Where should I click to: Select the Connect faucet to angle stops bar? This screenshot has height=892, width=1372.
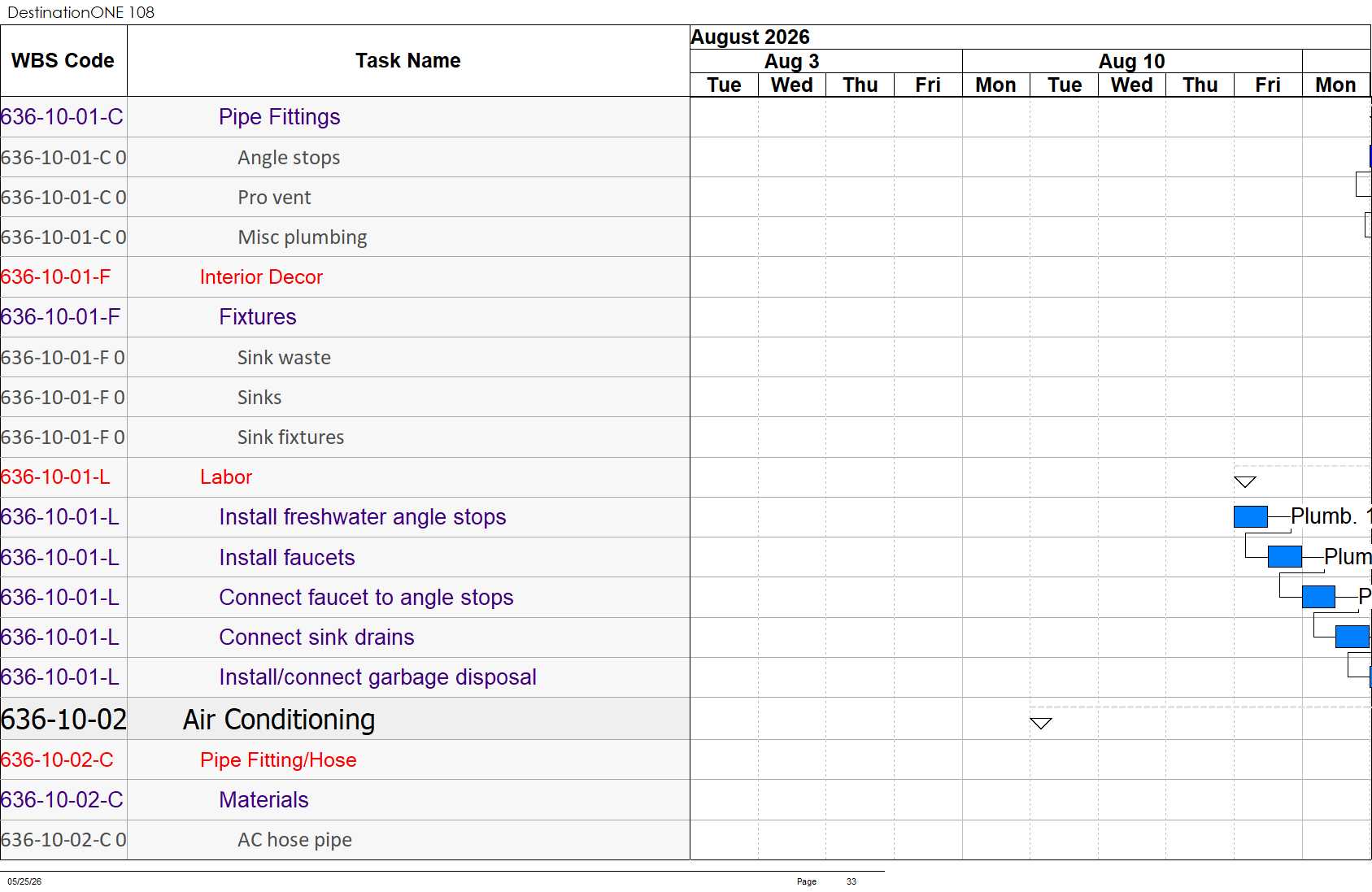tap(1318, 597)
